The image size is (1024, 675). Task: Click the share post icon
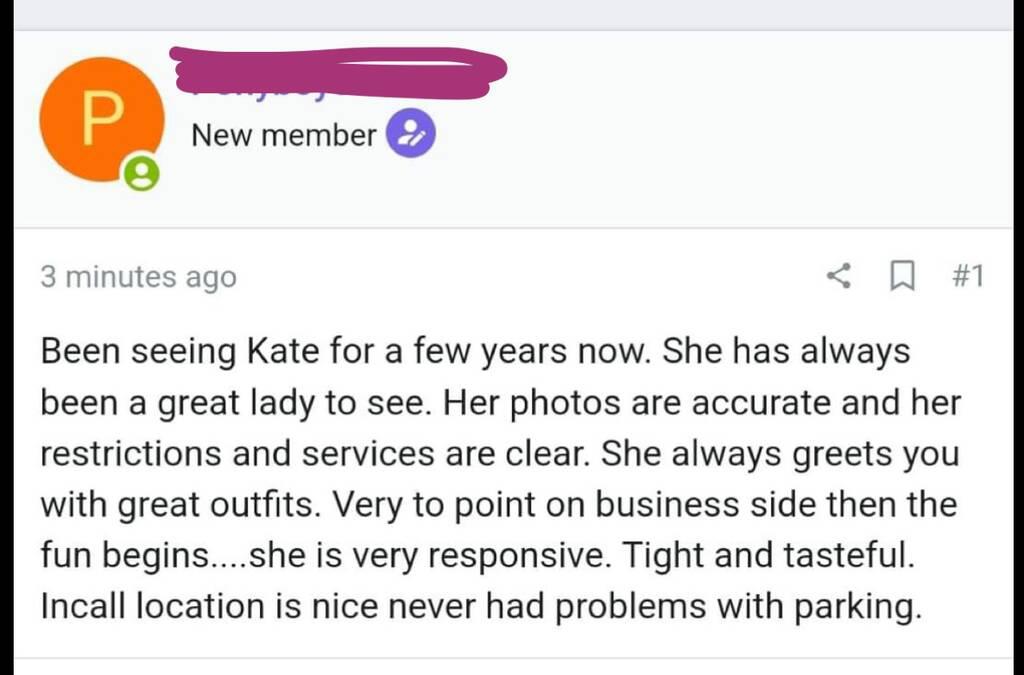tap(840, 277)
